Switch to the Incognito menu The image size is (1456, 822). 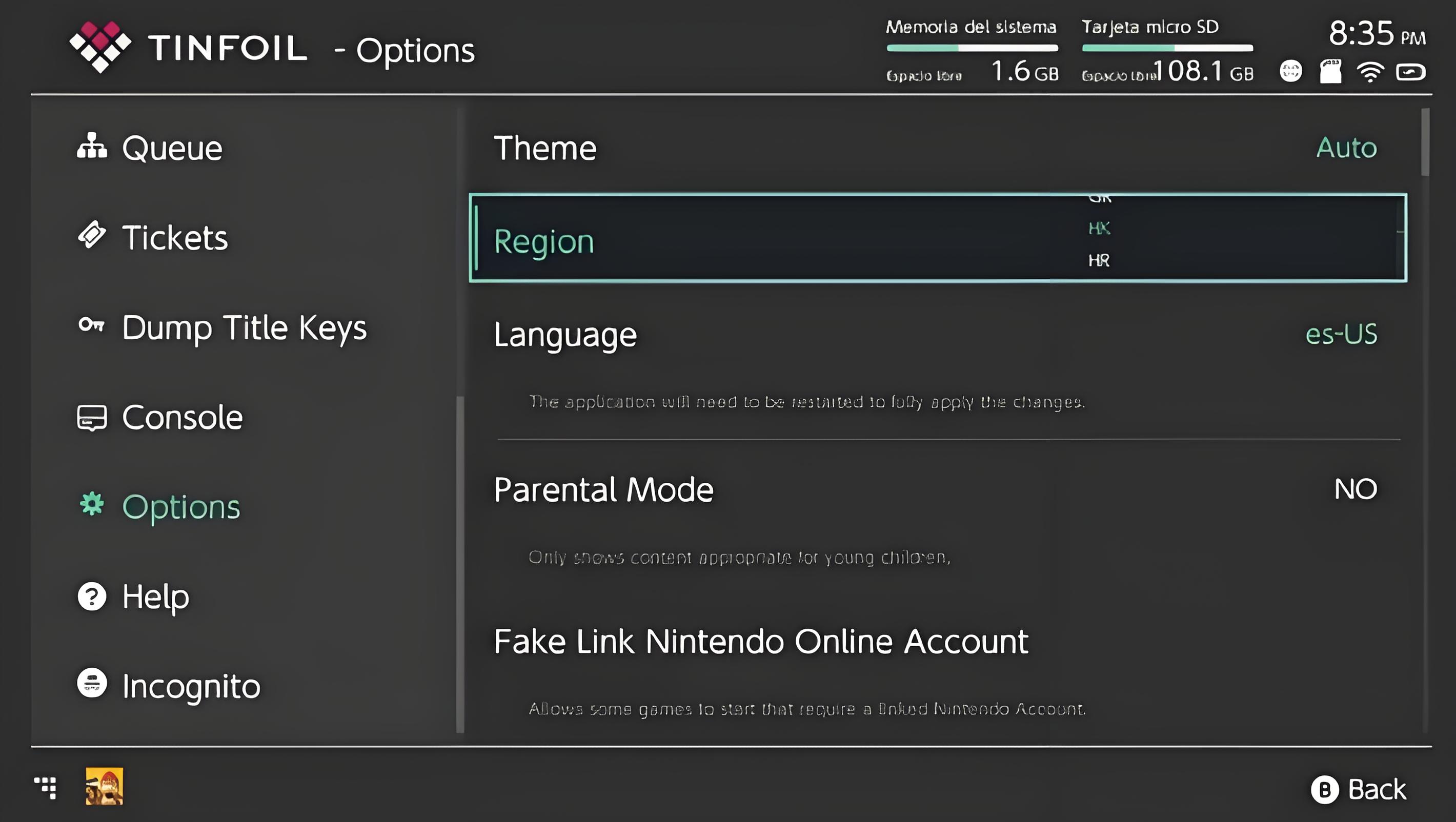191,686
